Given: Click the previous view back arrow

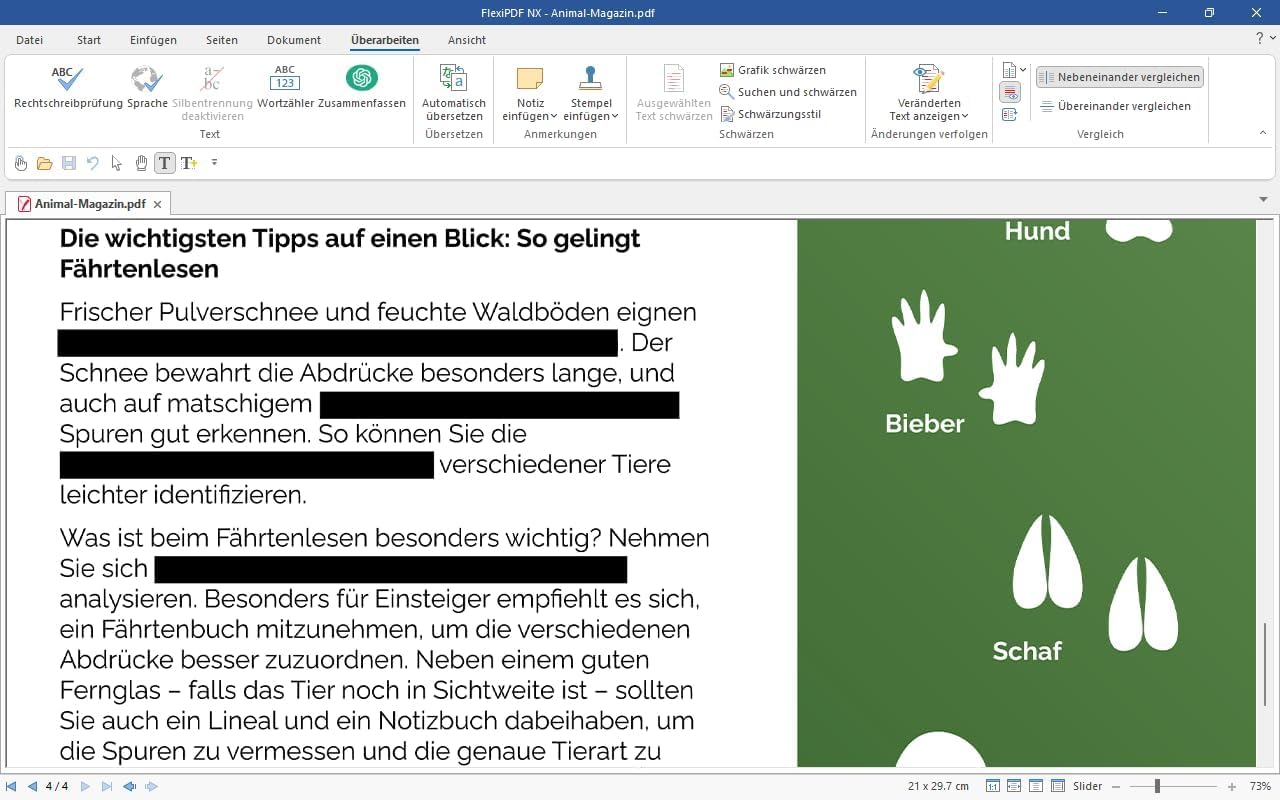Looking at the screenshot, I should 130,787.
